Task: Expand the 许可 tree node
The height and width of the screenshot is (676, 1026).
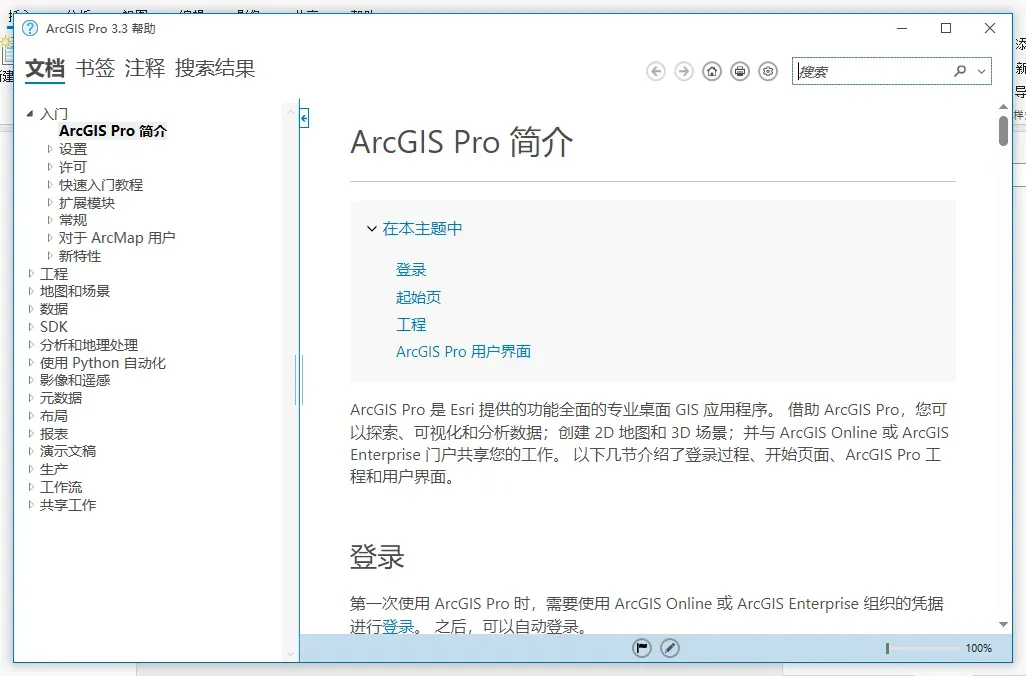Action: [x=50, y=167]
